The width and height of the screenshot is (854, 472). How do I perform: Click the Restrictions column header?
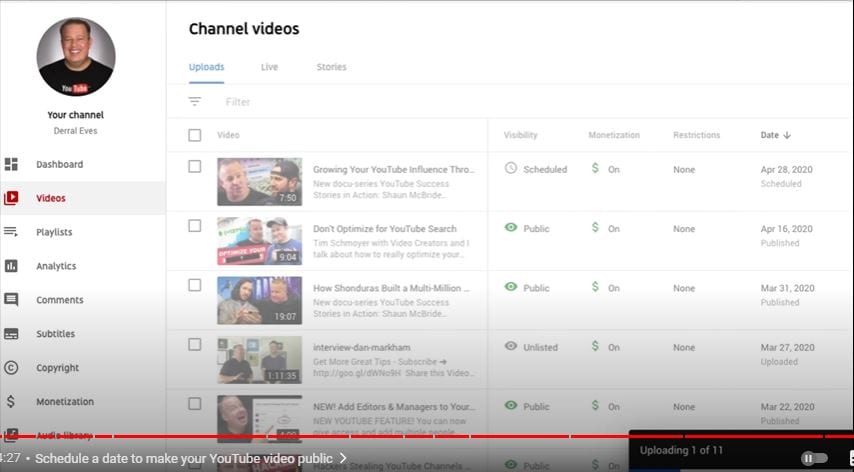tap(697, 135)
